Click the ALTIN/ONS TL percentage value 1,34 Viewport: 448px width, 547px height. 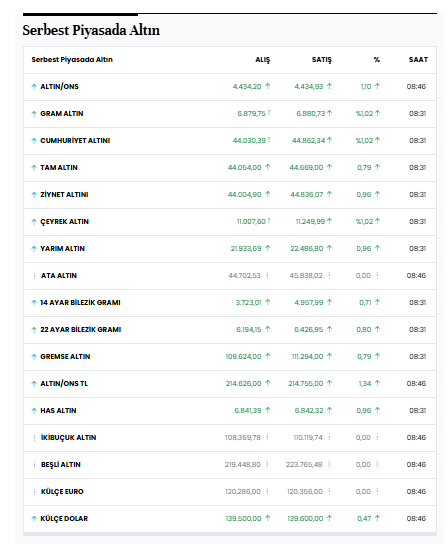click(x=365, y=384)
